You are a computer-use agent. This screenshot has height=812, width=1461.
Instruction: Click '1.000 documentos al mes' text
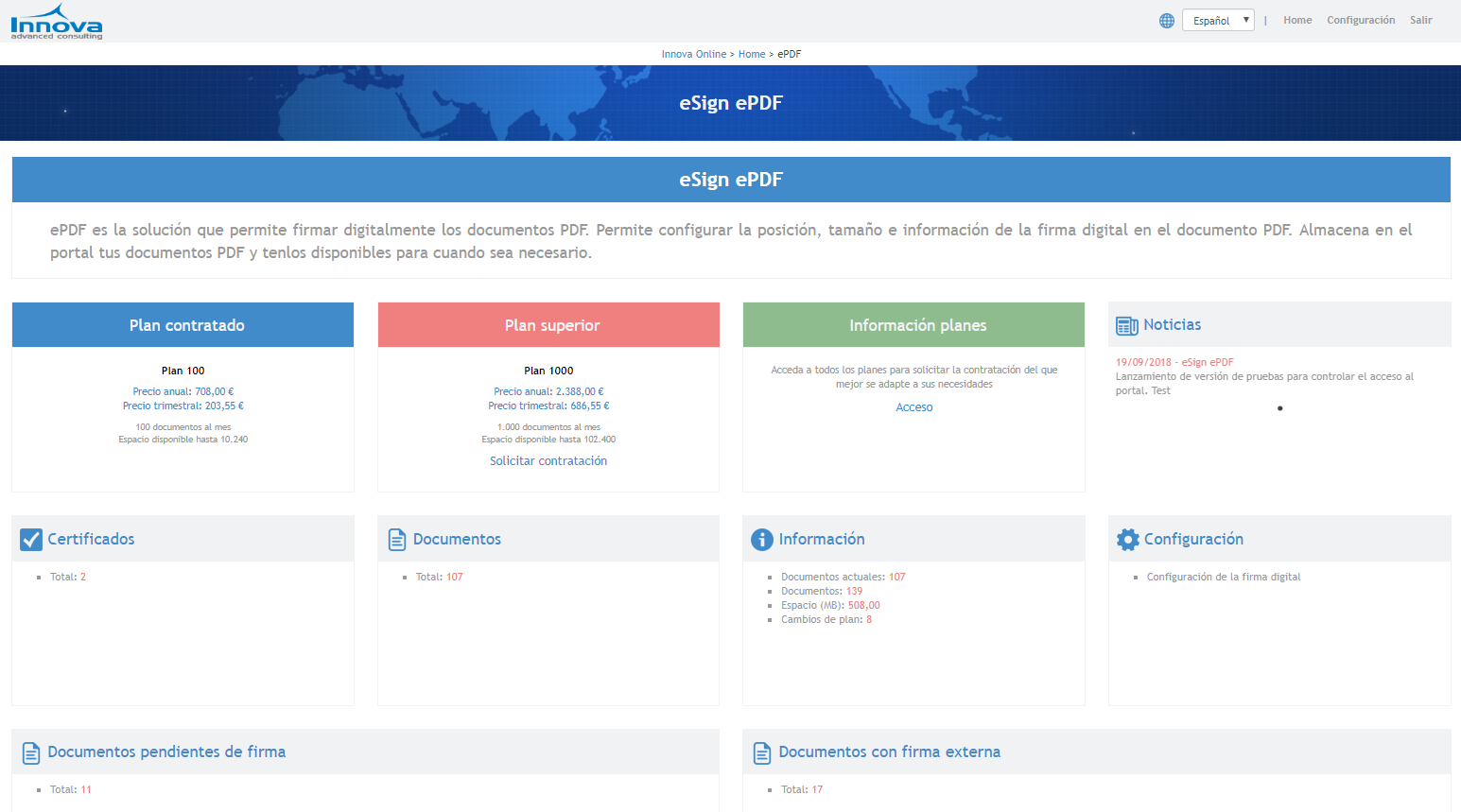[548, 427]
